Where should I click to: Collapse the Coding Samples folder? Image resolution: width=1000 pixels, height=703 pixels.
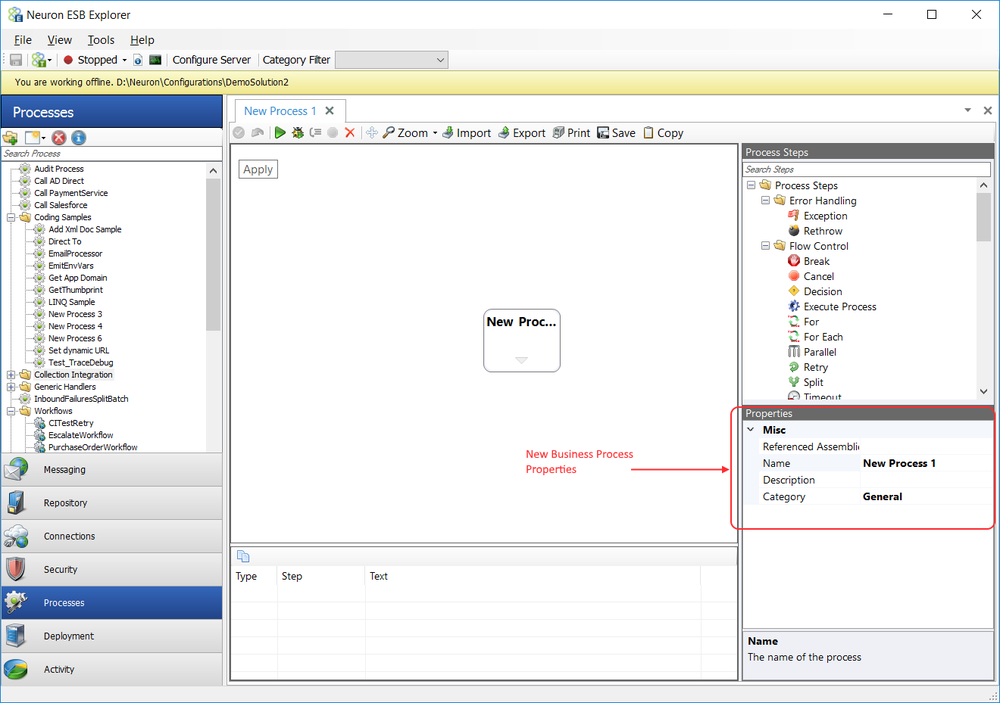click(x=11, y=218)
